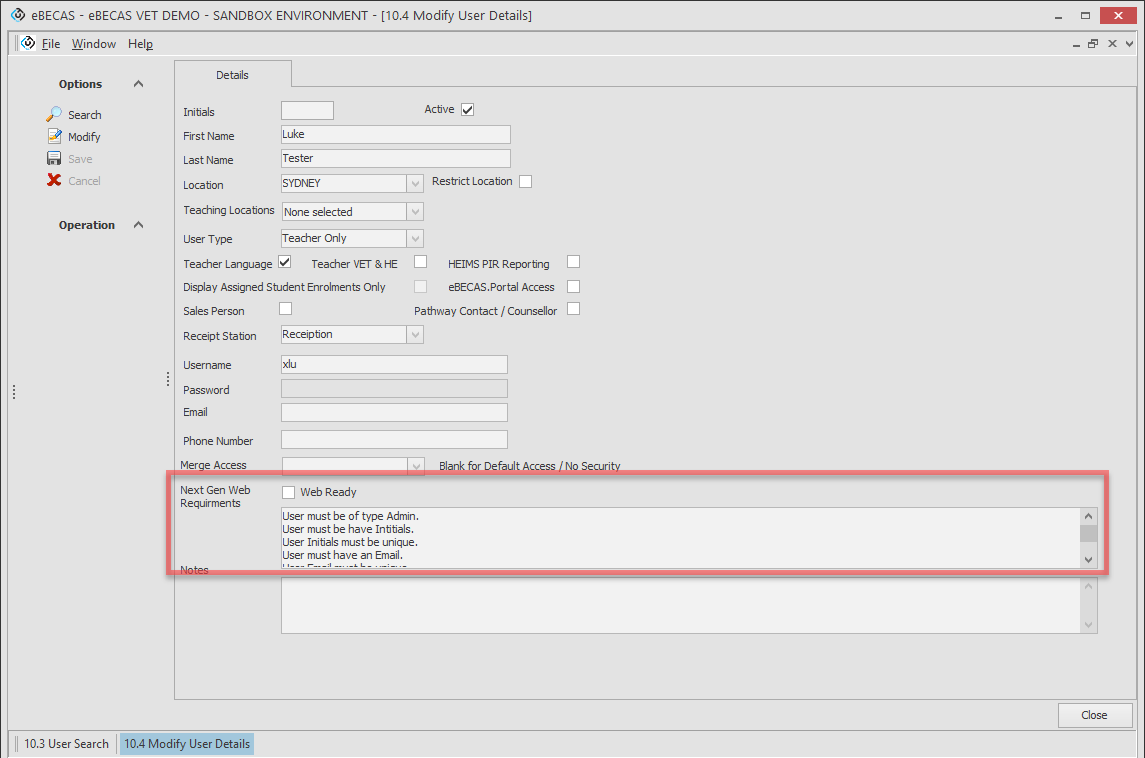The height and width of the screenshot is (758, 1145).
Task: Click the Modify pencil icon
Action: tap(54, 137)
